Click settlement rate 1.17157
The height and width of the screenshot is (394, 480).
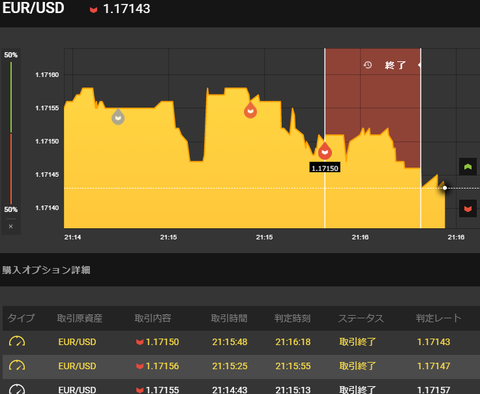(433, 390)
